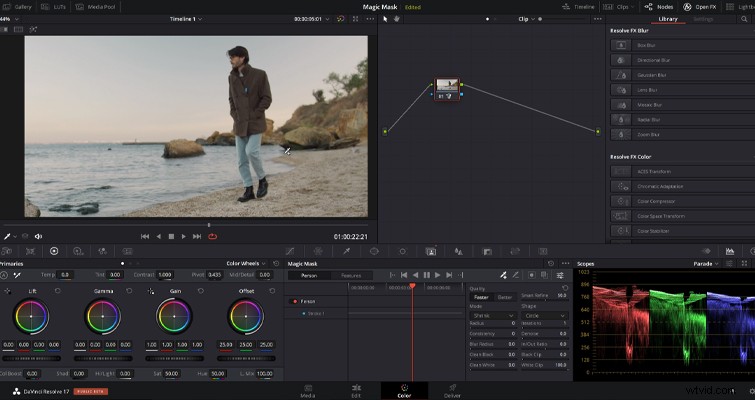Screen dimensions: 755x400
Task: Open the HDR wheels palette icon
Action: 78,251
